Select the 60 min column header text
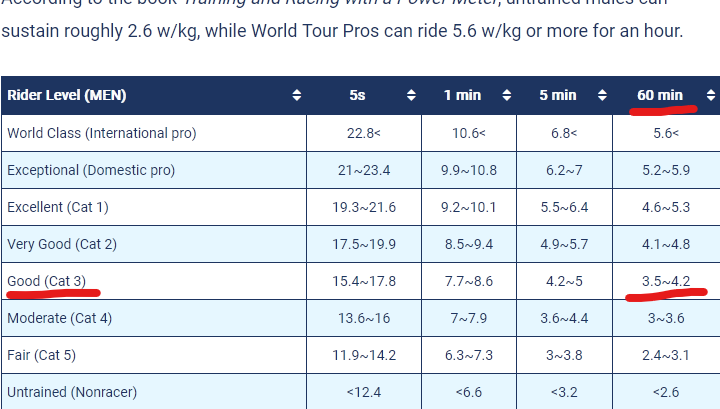The height and width of the screenshot is (409, 720). point(660,95)
